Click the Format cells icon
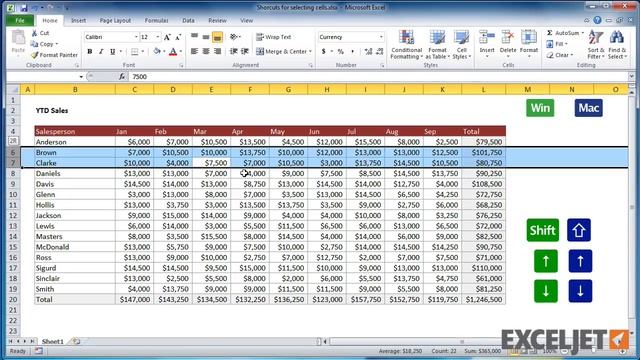This screenshot has width=640, height=360. pyautogui.click(x=529, y=38)
